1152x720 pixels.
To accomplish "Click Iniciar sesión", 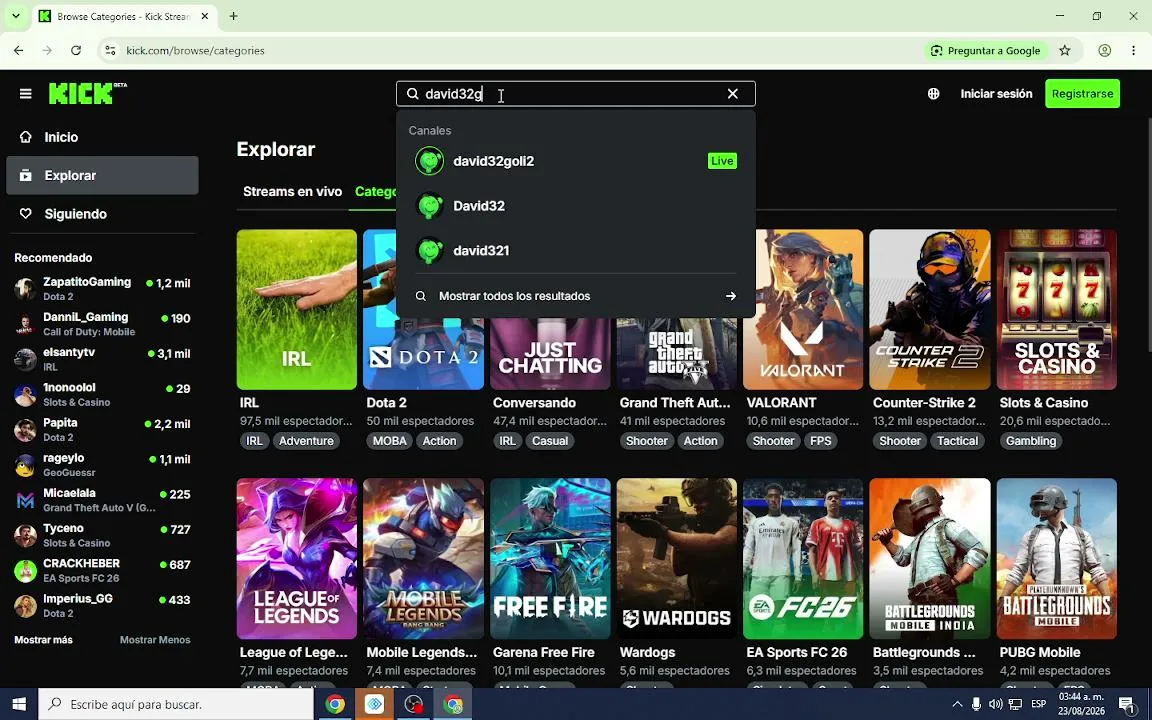I will (996, 93).
